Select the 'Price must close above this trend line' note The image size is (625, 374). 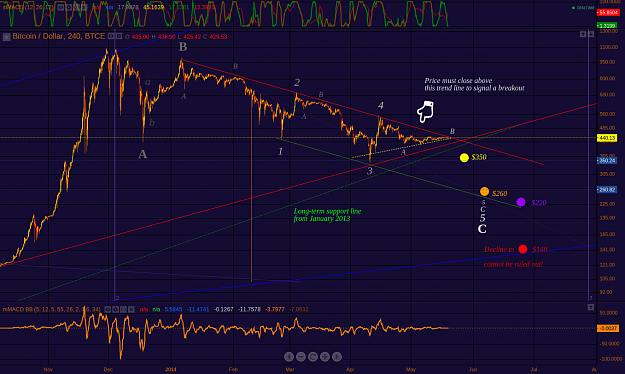coord(474,84)
